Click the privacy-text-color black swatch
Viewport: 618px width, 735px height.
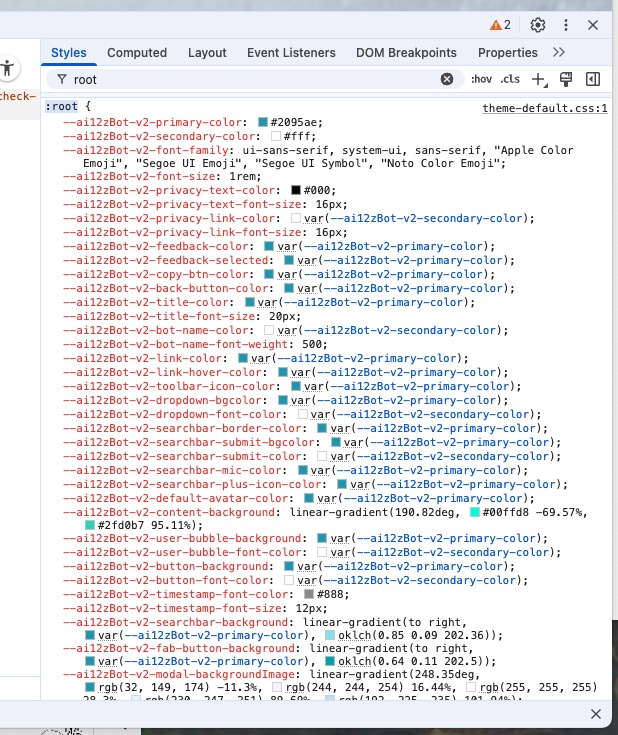[x=296, y=190]
